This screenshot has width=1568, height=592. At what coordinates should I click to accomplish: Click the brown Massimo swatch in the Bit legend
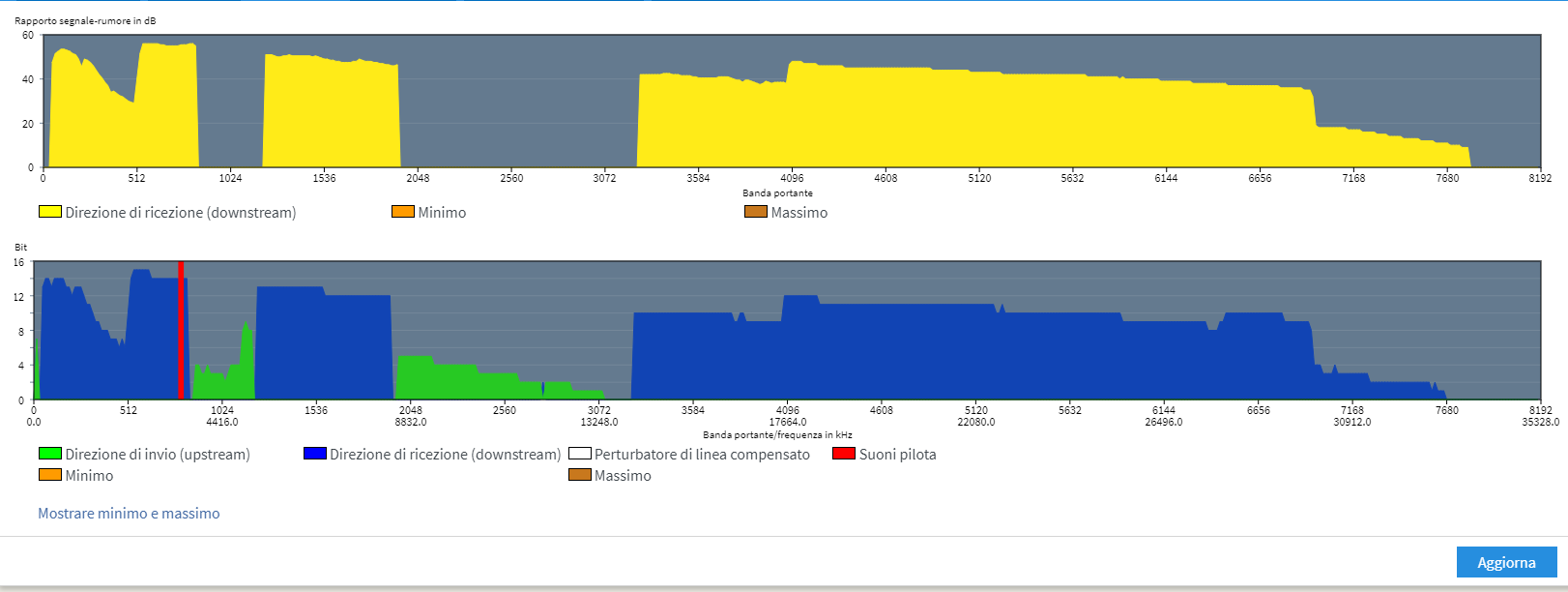[x=580, y=475]
